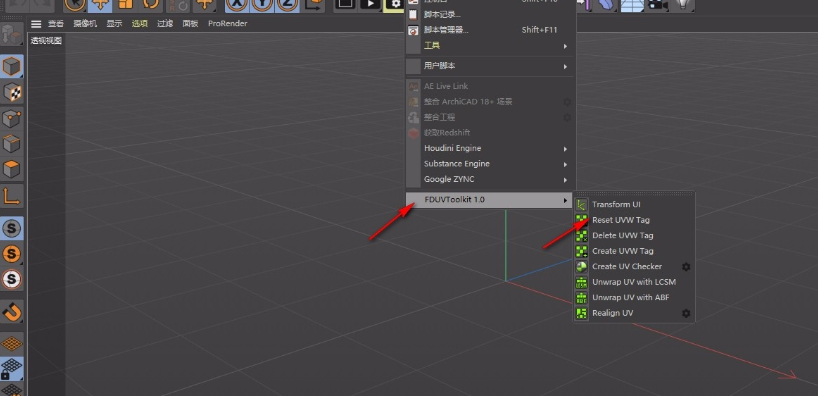Switch to Edges mode
818x397 pixels.
(11, 143)
